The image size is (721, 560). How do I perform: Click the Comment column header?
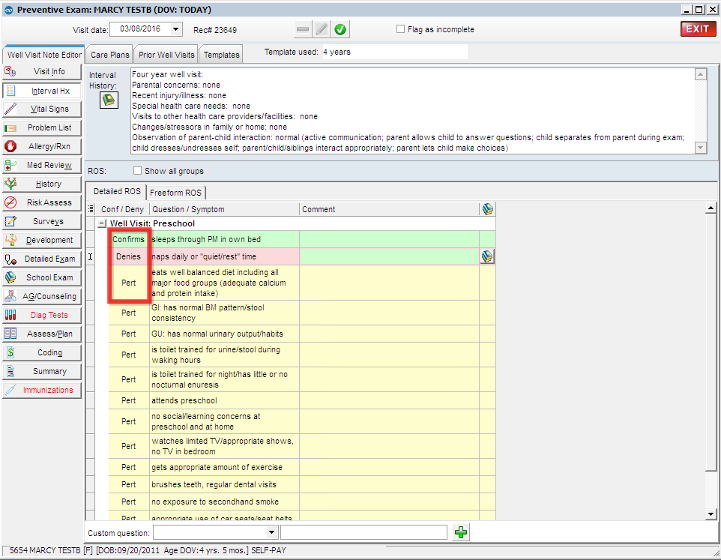coord(389,209)
